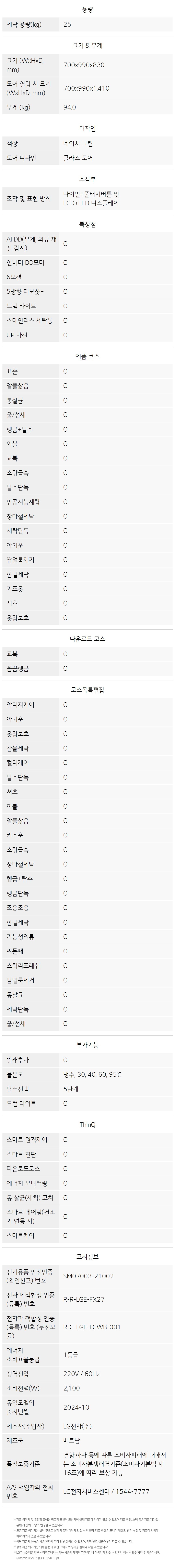Select the 네이처 그린 color value
The image size is (175, 1568).
click(x=78, y=144)
